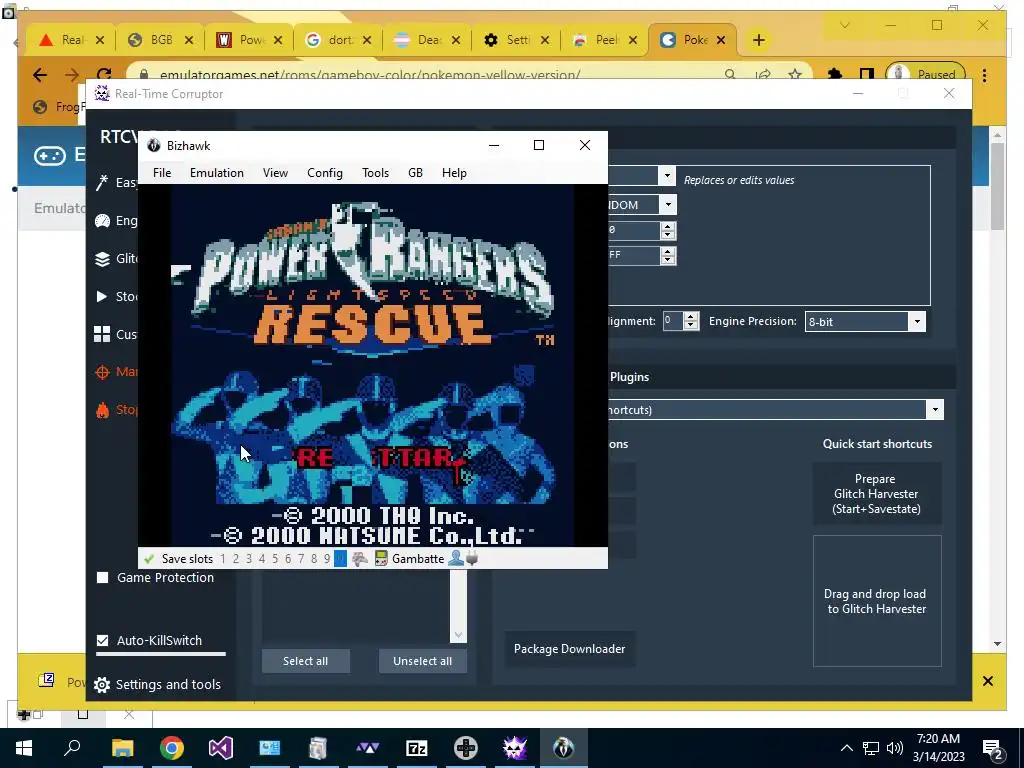
Task: Open the Package Downloader
Action: (x=569, y=648)
